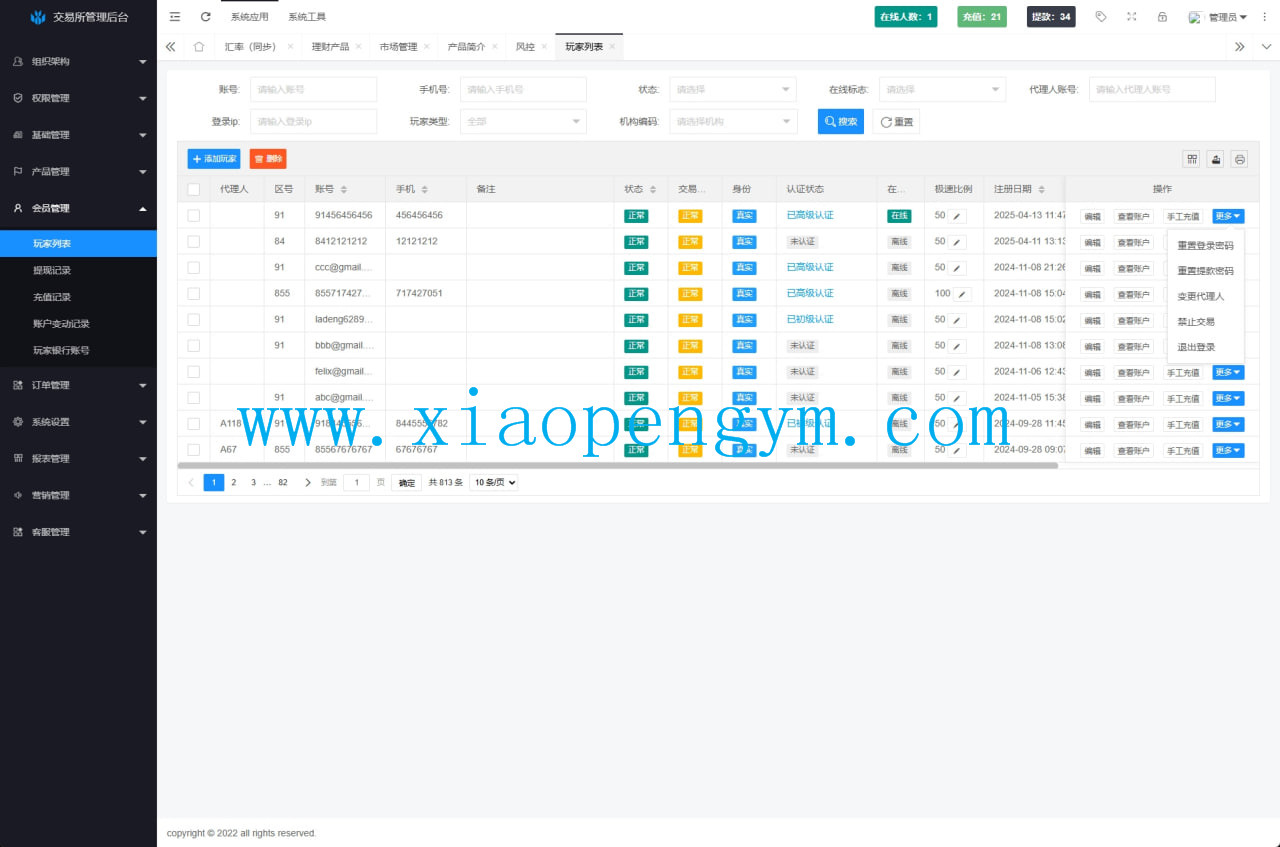The height and width of the screenshot is (847, 1280).
Task: Open the 玩家类型 dropdown
Action: (523, 121)
